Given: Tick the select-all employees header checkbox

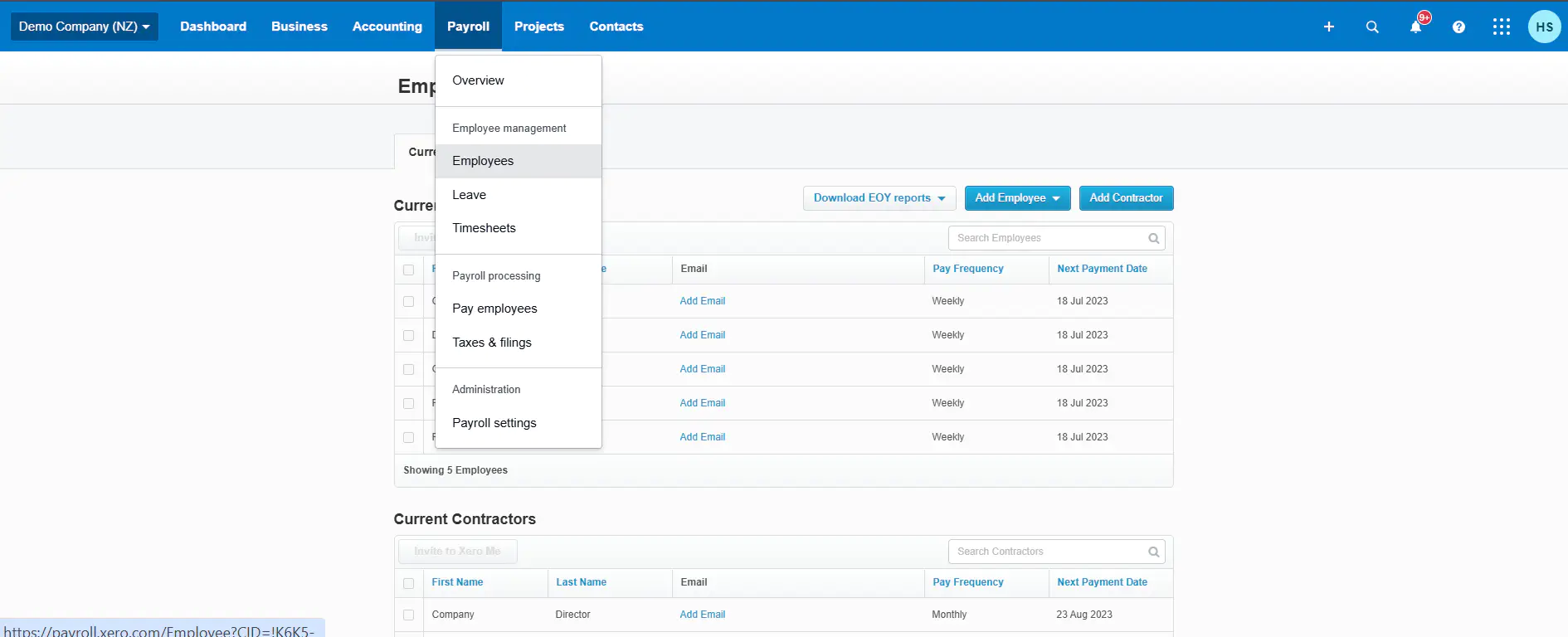Looking at the screenshot, I should click(408, 270).
